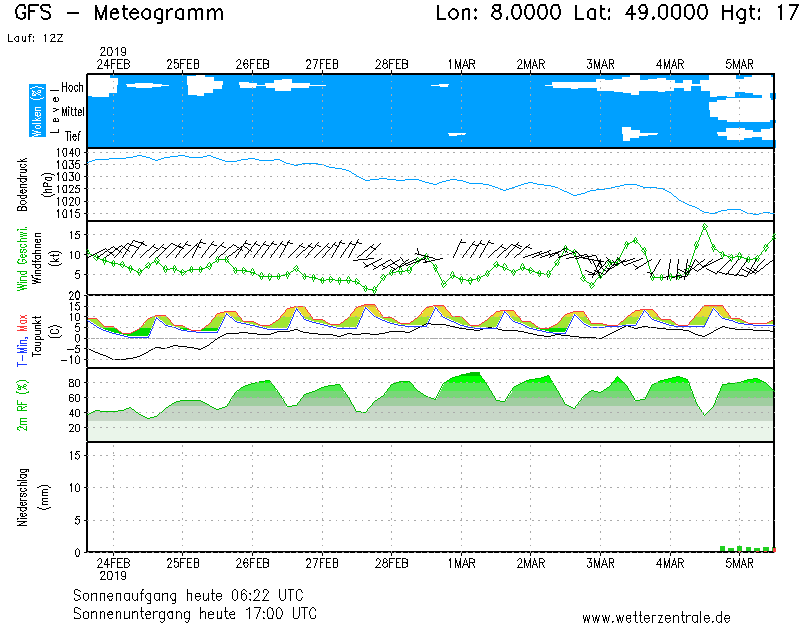Click the Taupunkt axis label
Image resolution: width=800 pixels, height=625 pixels.
pyautogui.click(x=36, y=340)
